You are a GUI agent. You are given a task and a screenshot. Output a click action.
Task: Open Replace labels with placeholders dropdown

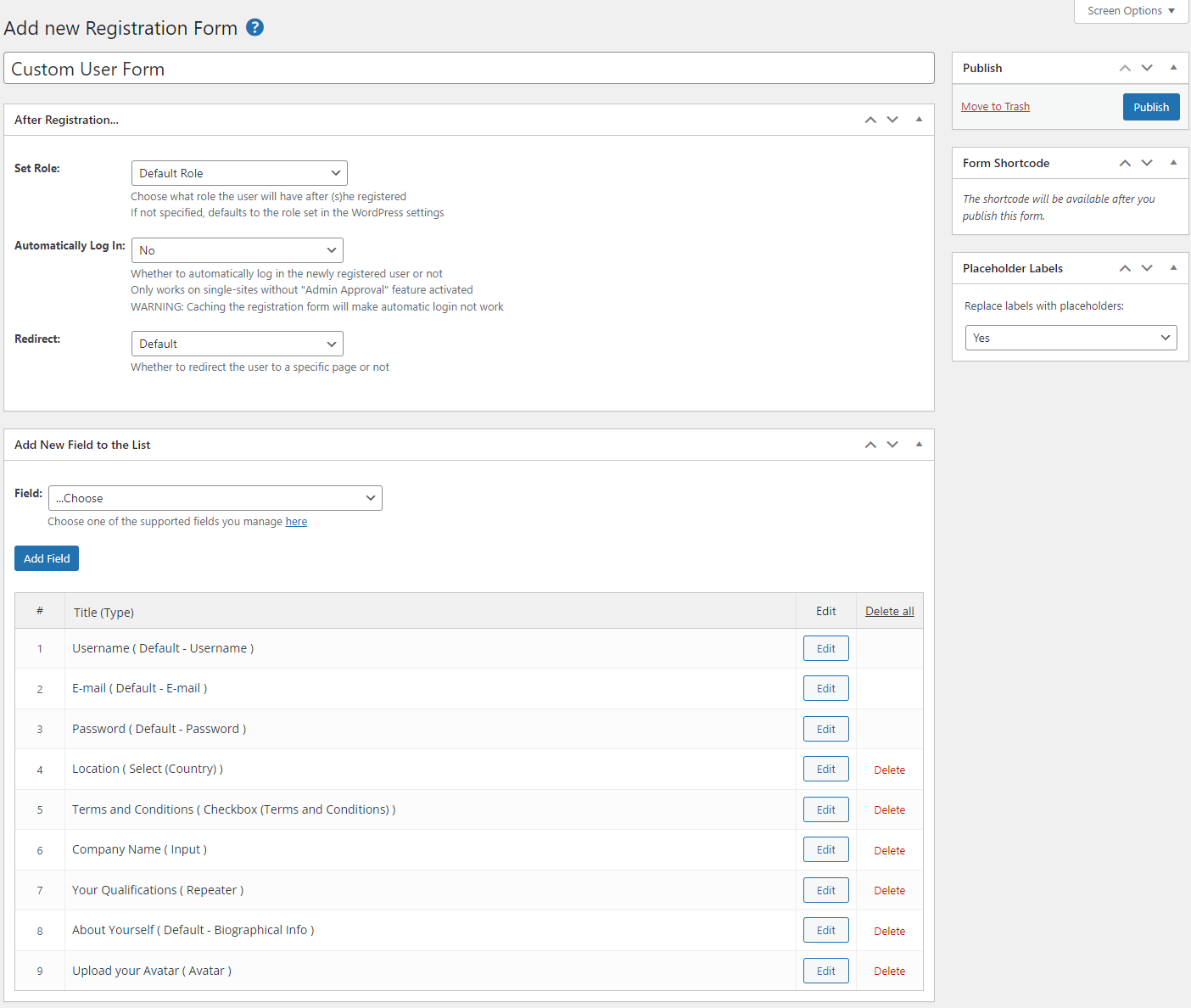(1071, 338)
